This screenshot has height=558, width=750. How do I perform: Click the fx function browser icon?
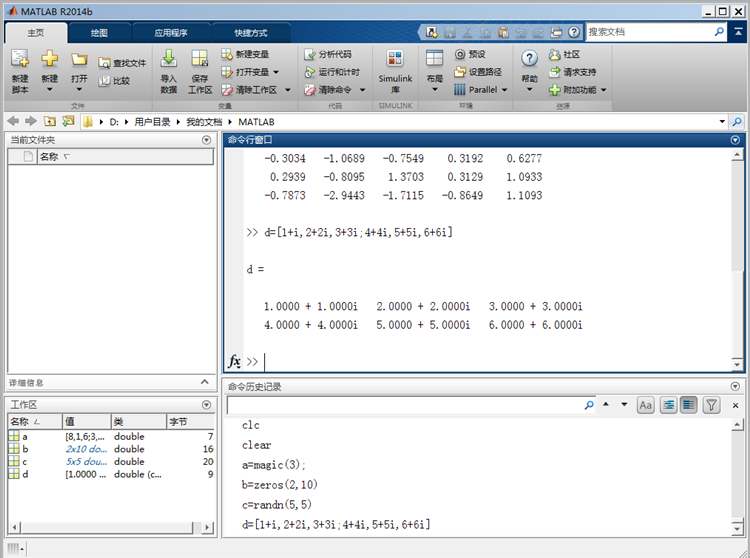click(235, 361)
